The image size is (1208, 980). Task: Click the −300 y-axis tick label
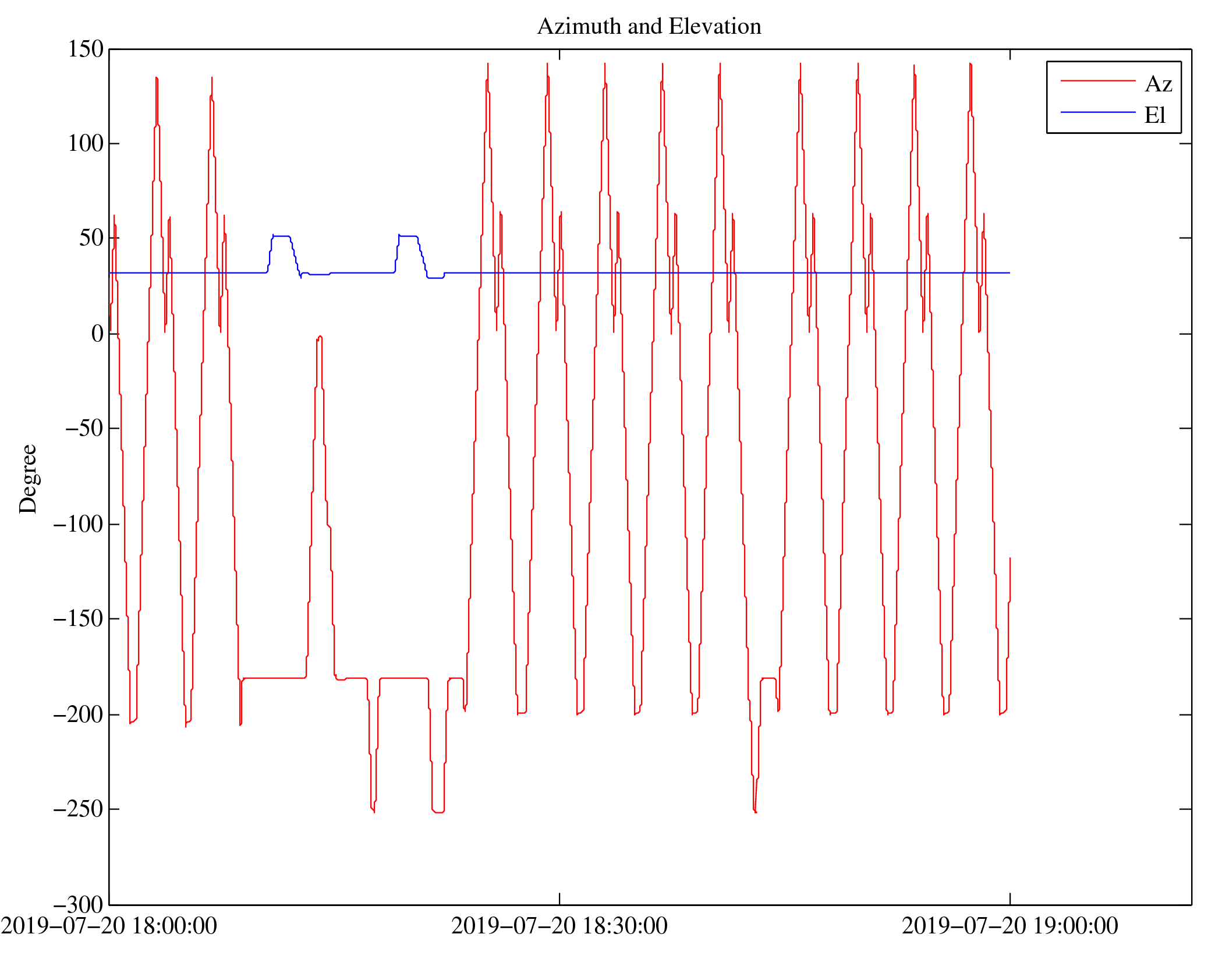[x=78, y=905]
